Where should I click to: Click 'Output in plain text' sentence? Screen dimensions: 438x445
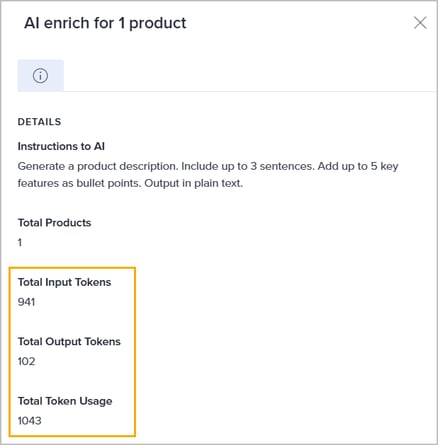point(194,183)
